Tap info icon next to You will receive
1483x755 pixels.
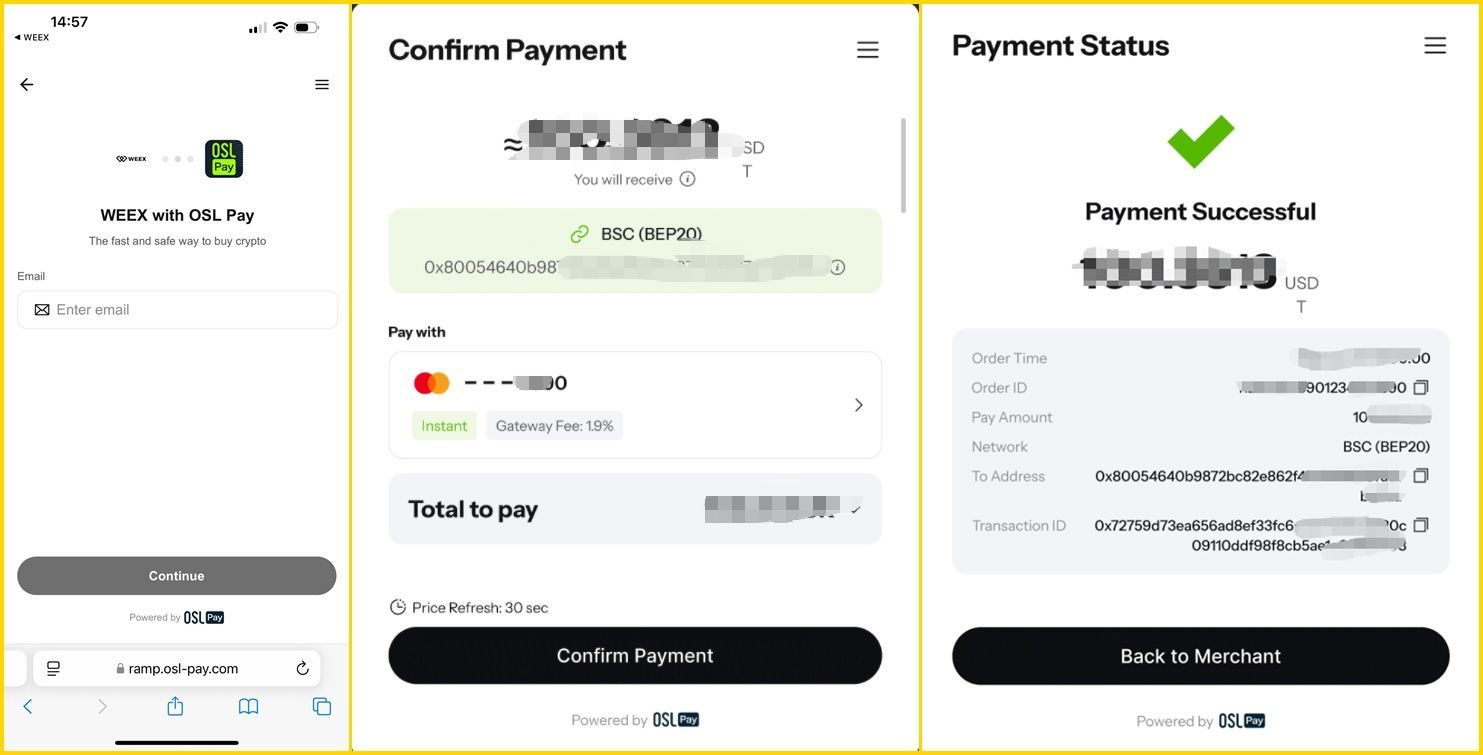[687, 179]
